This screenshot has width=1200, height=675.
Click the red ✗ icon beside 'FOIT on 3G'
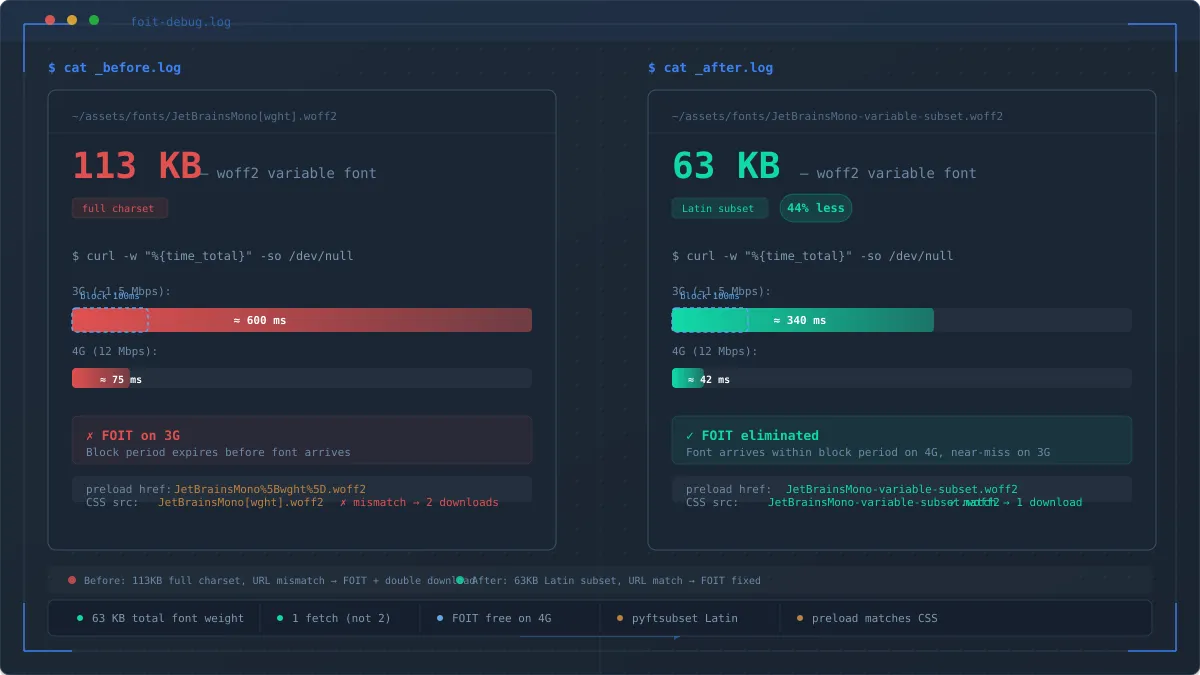click(90, 436)
